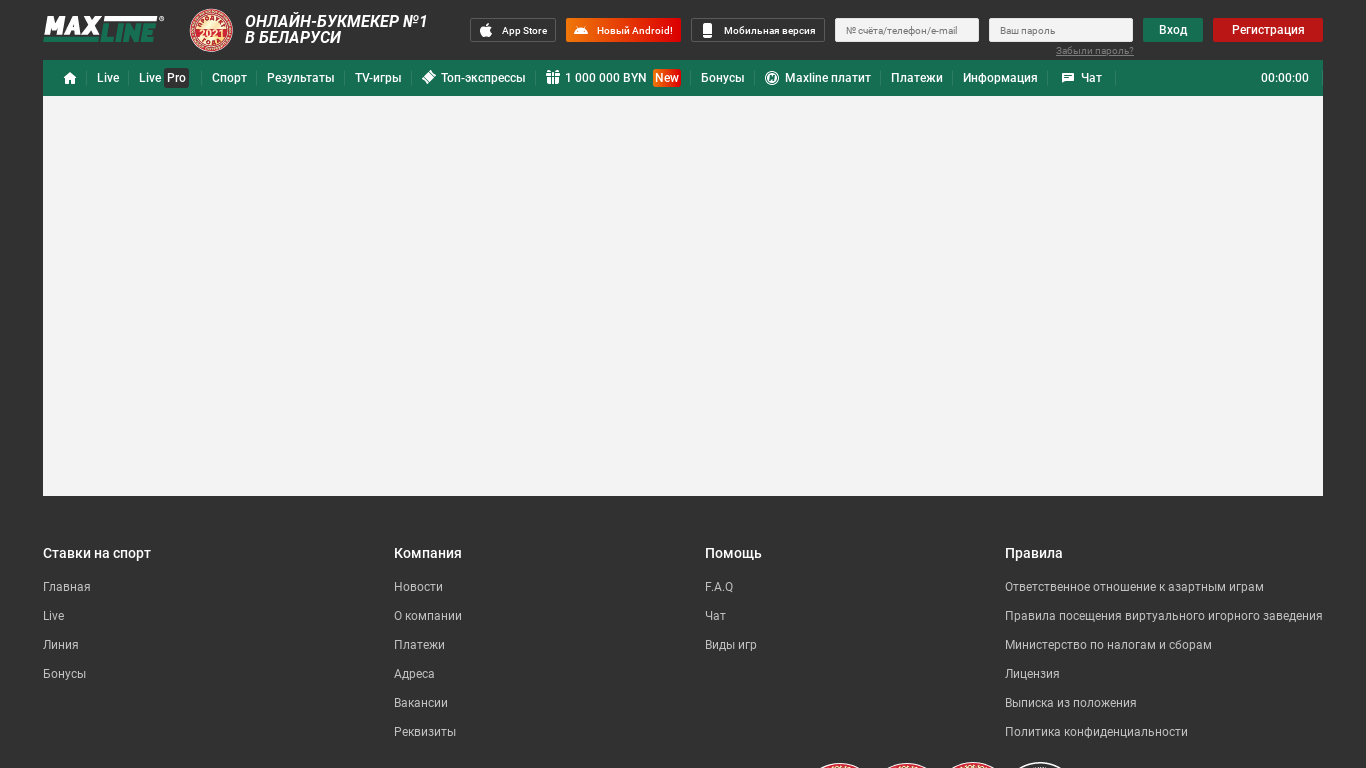Open footer link Новости
The width and height of the screenshot is (1366, 768).
[418, 587]
